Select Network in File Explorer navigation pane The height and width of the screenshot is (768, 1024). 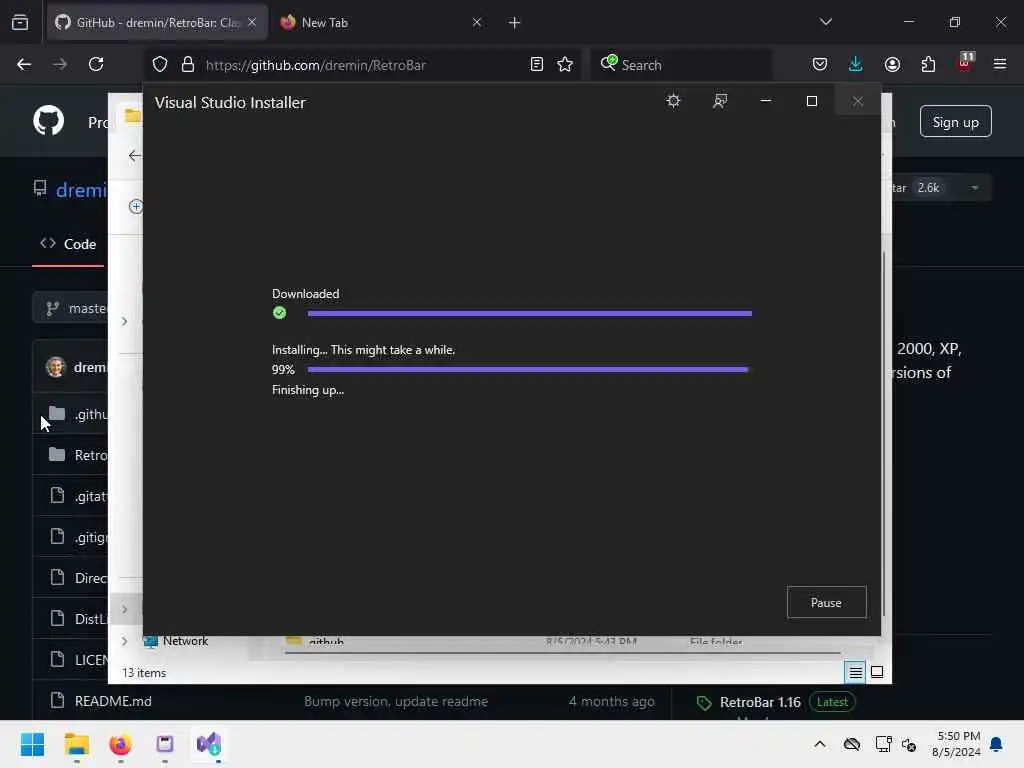pyautogui.click(x=185, y=641)
